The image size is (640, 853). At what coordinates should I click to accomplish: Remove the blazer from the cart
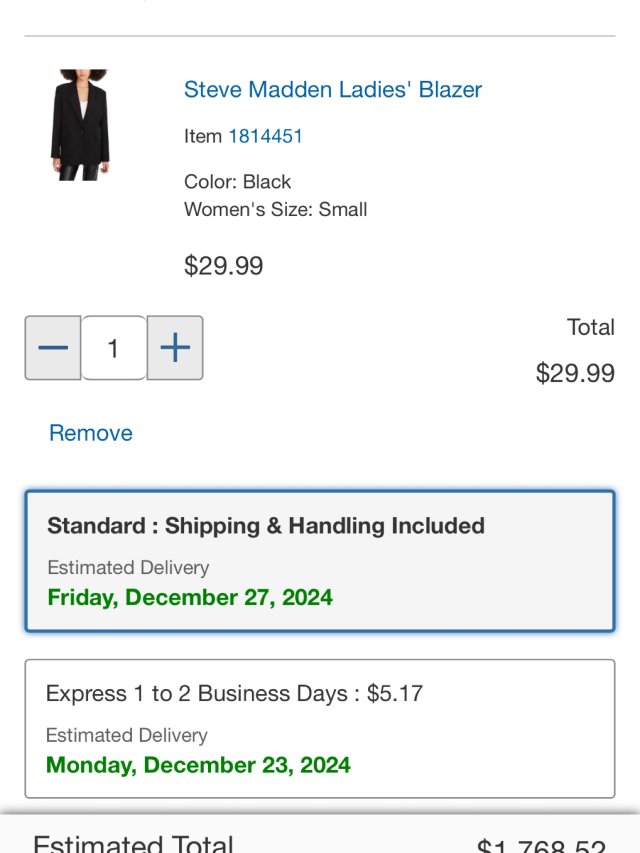(x=91, y=433)
